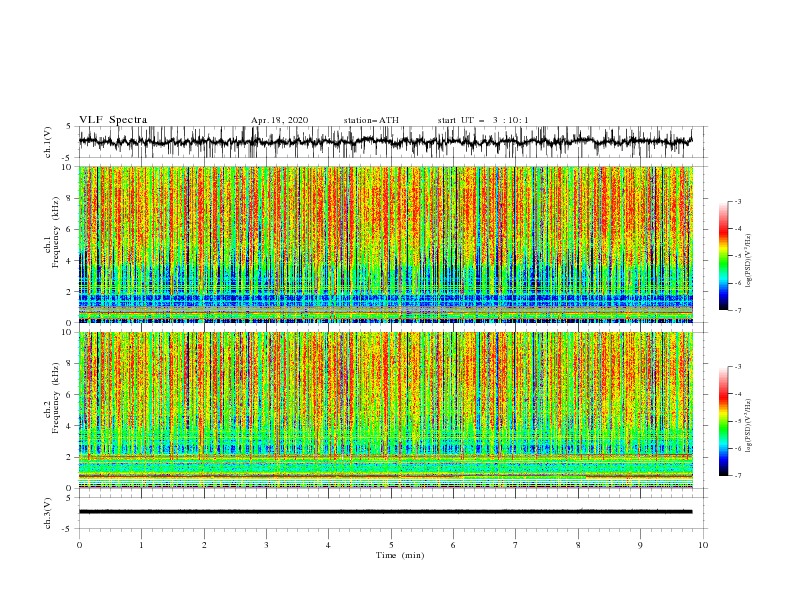
Task: Click the ch.3 voltage waveform trace
Action: pyautogui.click(x=386, y=512)
